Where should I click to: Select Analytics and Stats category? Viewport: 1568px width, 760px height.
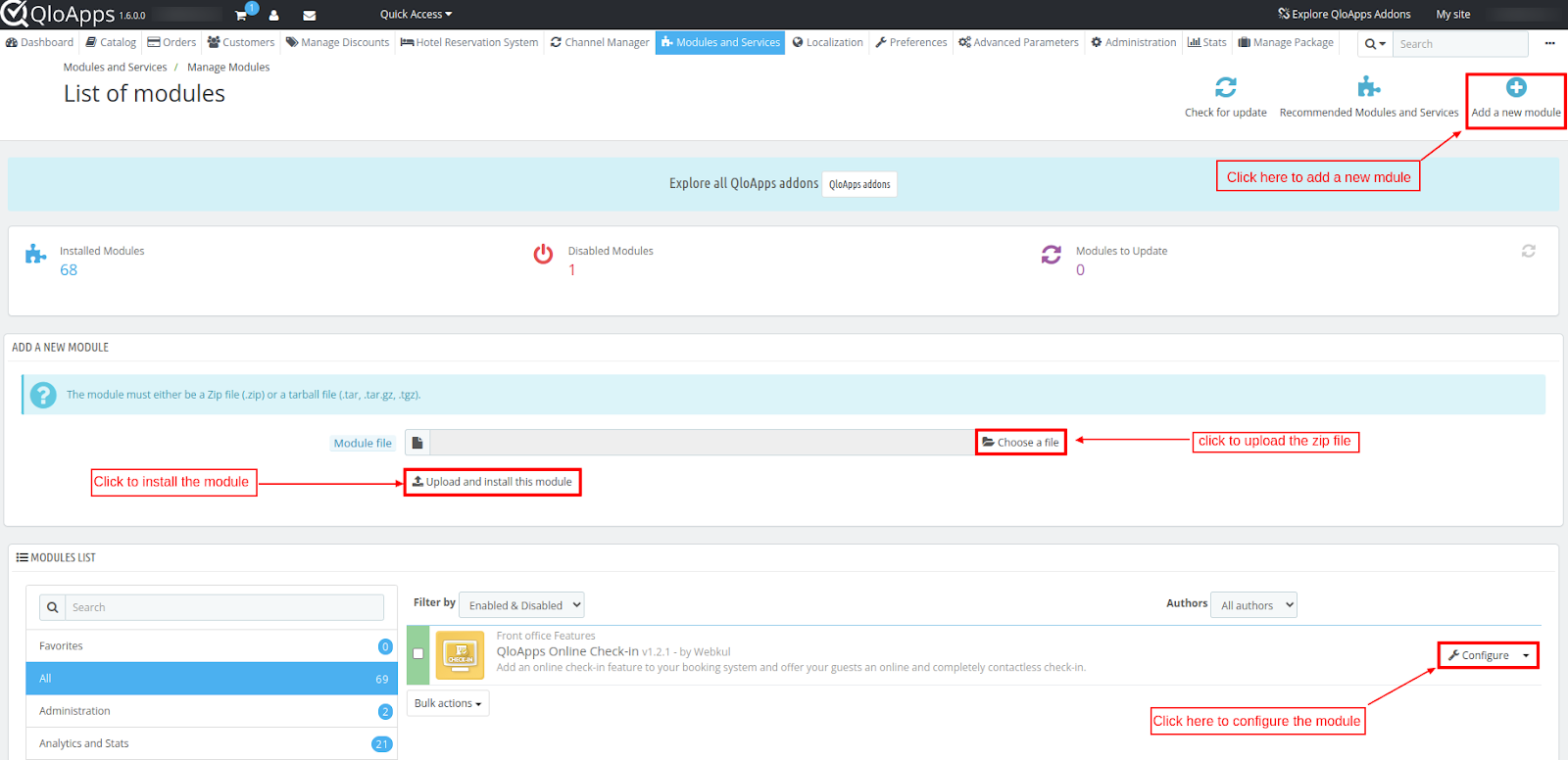tap(212, 743)
